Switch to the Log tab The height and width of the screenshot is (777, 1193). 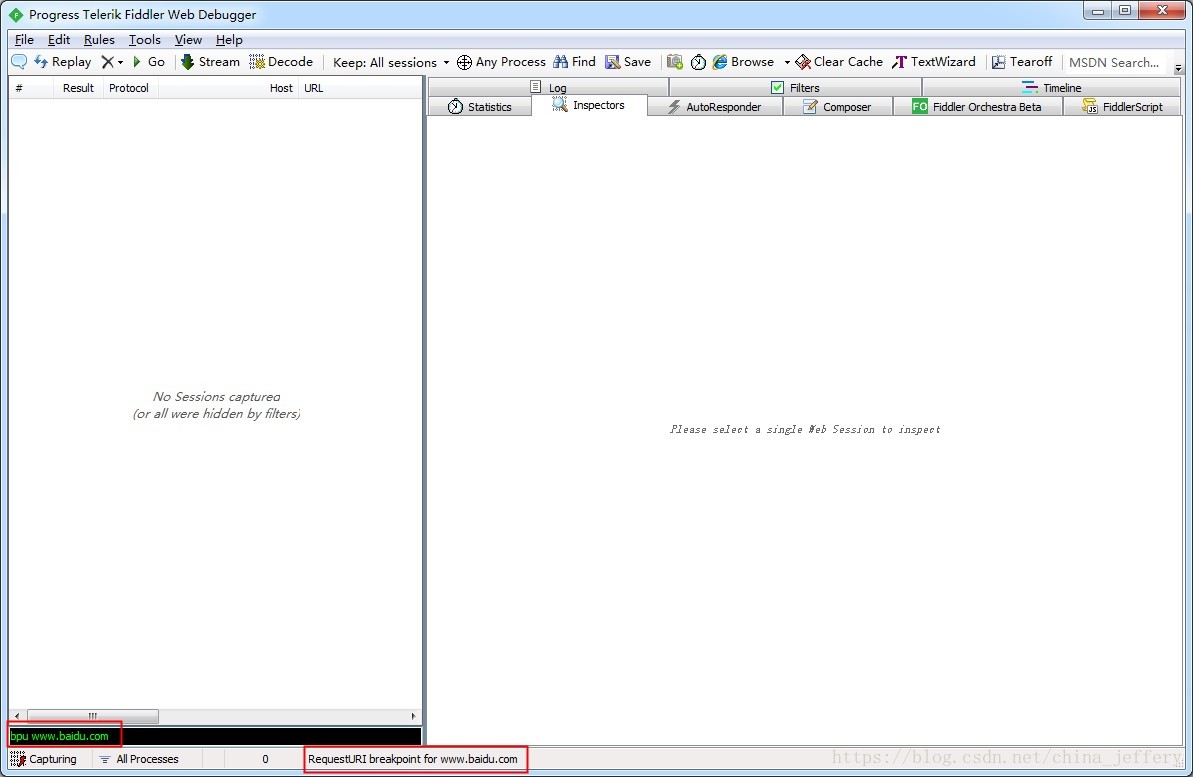549,87
